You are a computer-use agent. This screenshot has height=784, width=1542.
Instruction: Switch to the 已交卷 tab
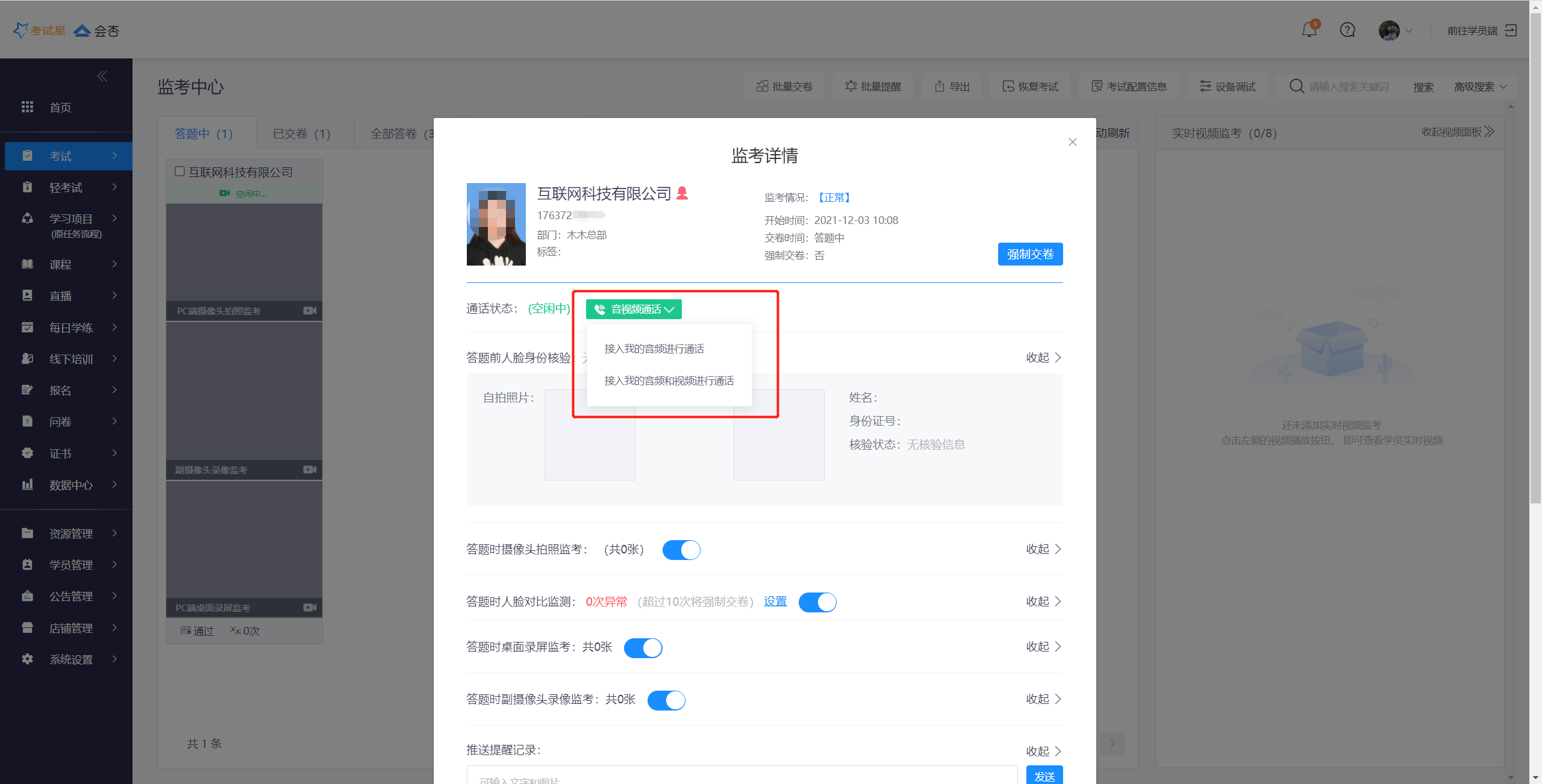(302, 134)
